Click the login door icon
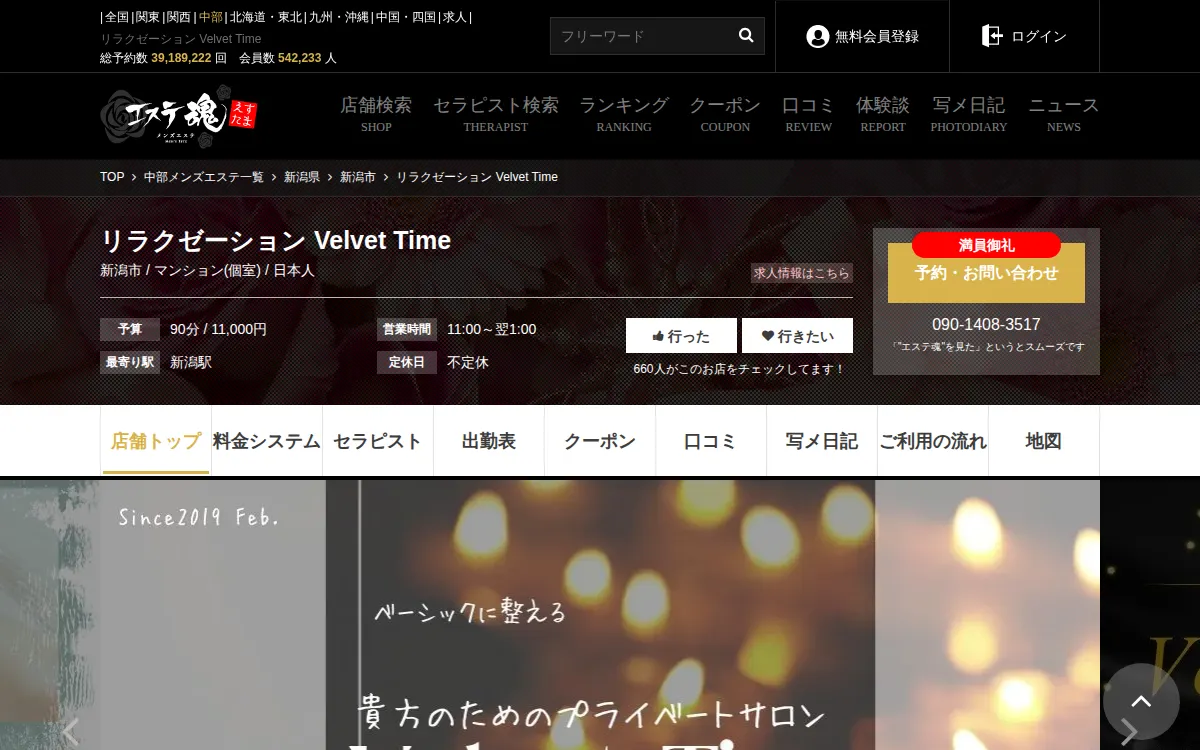Image resolution: width=1200 pixels, height=750 pixels. (991, 36)
